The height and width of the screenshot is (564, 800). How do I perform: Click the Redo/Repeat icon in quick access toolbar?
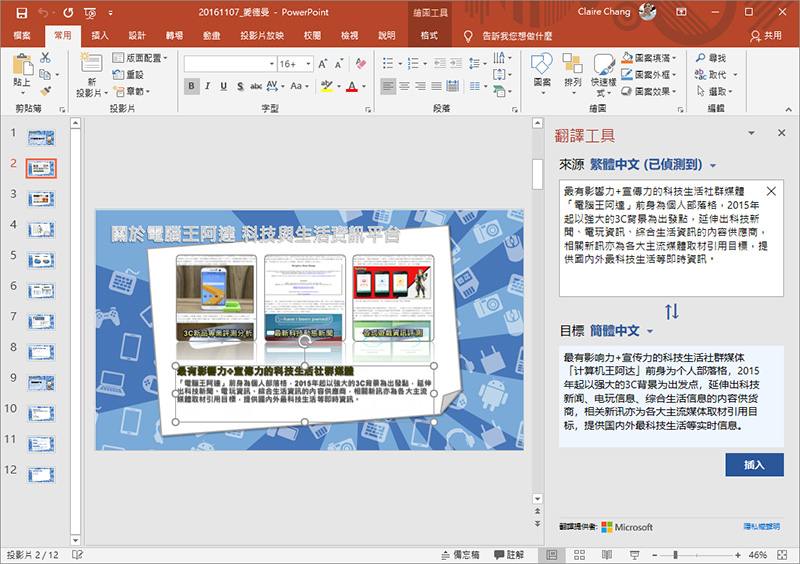(68, 13)
